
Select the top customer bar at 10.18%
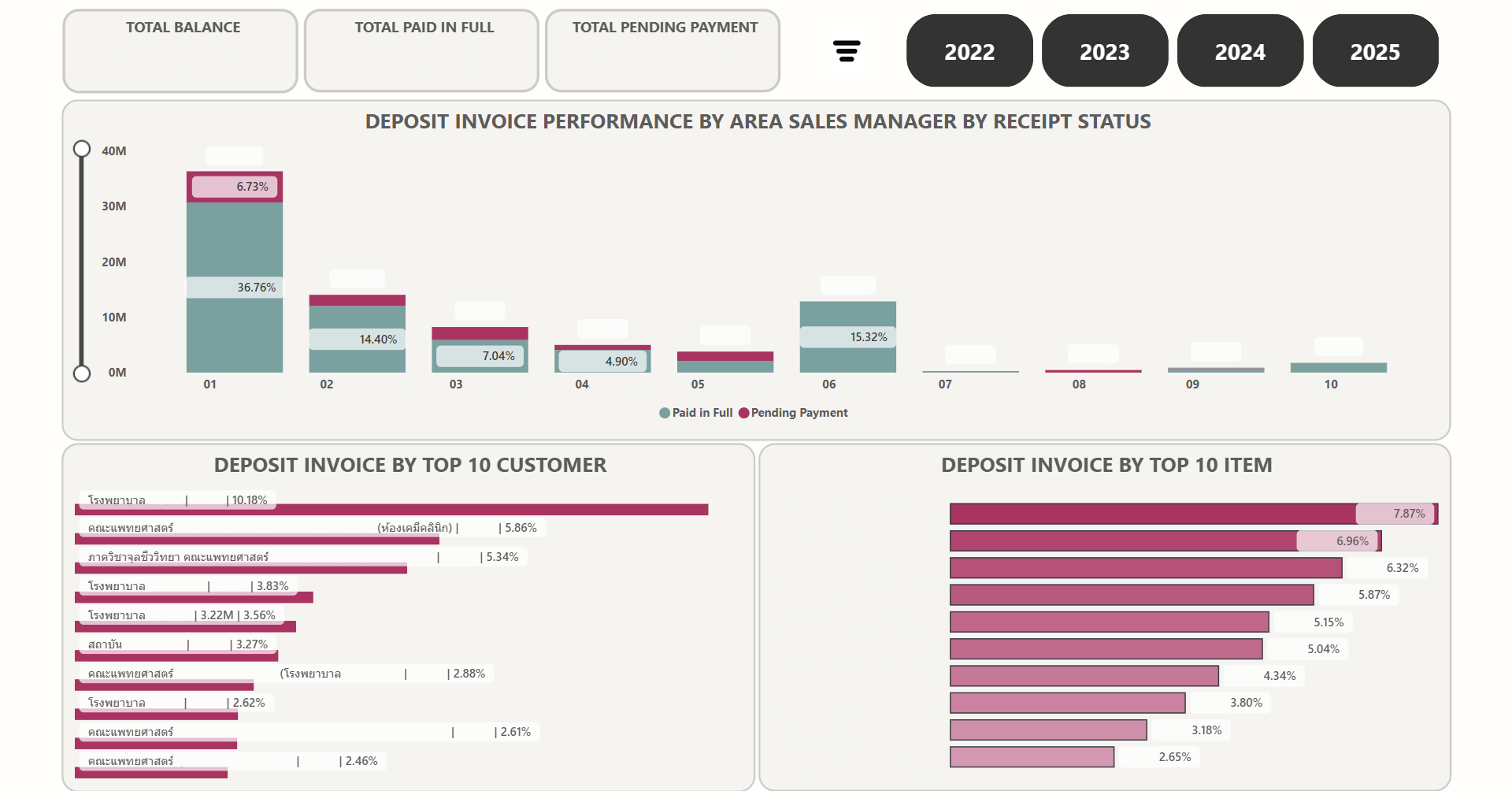[391, 510]
